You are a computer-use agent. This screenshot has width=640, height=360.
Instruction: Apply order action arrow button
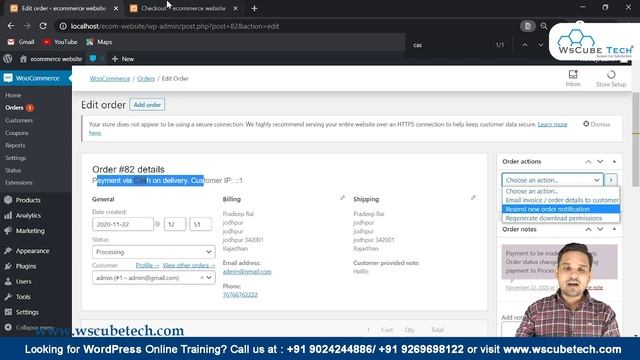tap(611, 180)
